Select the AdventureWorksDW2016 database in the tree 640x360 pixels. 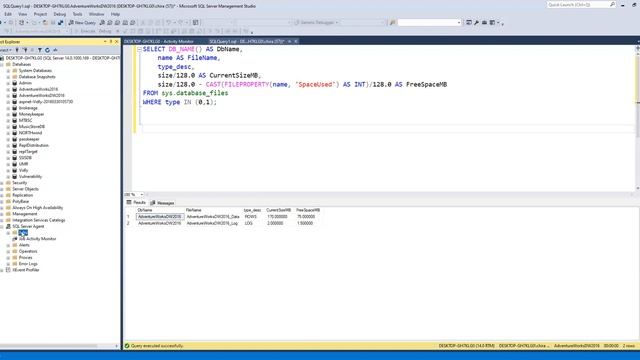(41, 96)
